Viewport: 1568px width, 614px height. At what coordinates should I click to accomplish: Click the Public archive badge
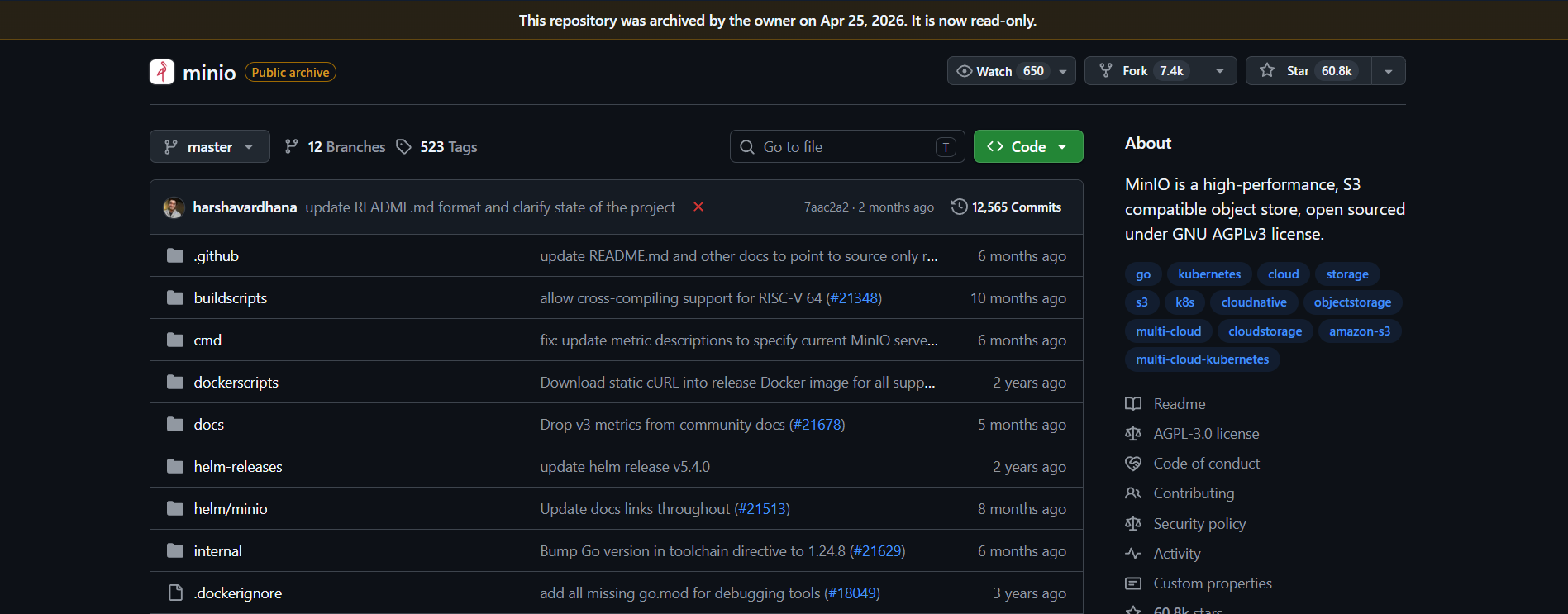click(x=290, y=73)
